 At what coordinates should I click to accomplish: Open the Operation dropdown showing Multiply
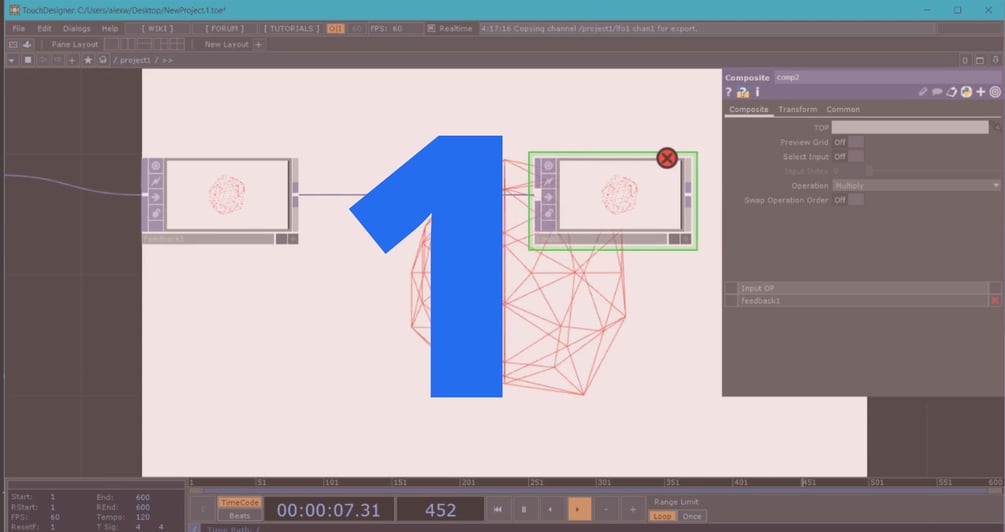[916, 185]
